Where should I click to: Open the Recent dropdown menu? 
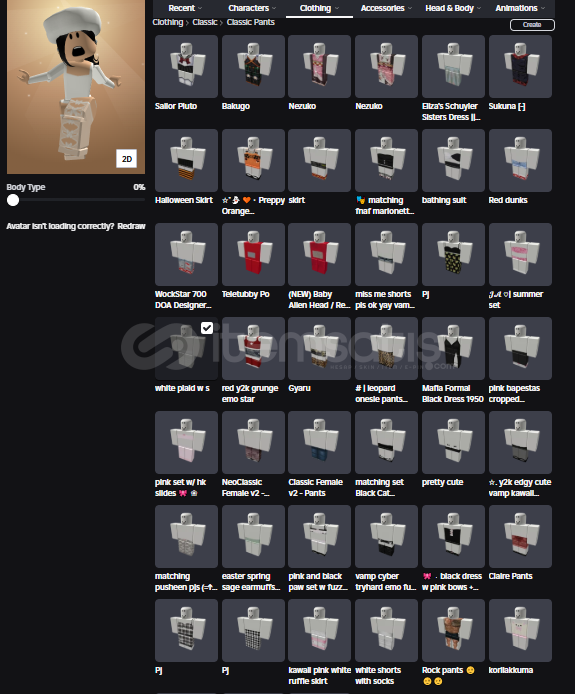point(185,8)
